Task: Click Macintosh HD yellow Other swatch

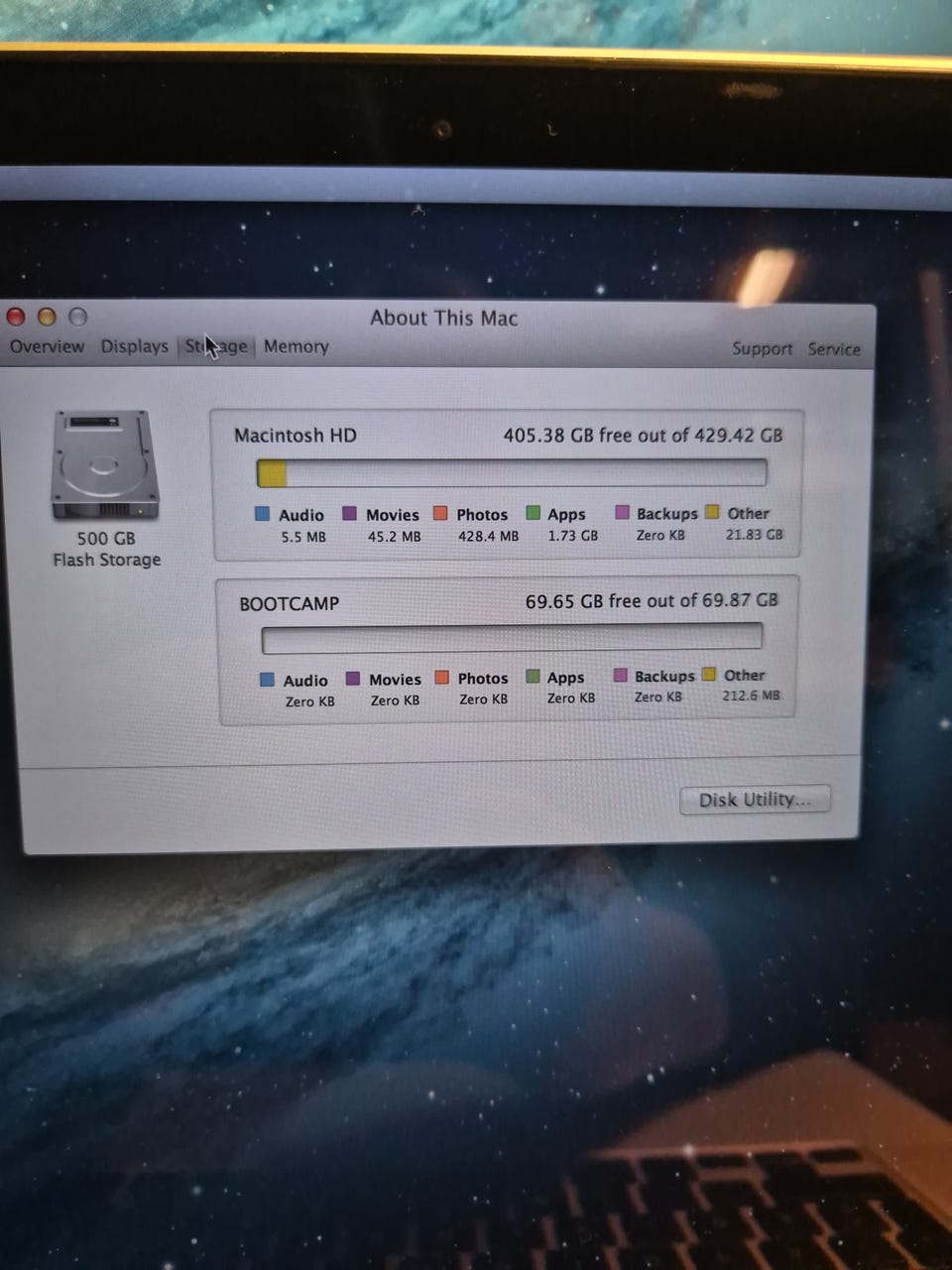Action: point(711,512)
